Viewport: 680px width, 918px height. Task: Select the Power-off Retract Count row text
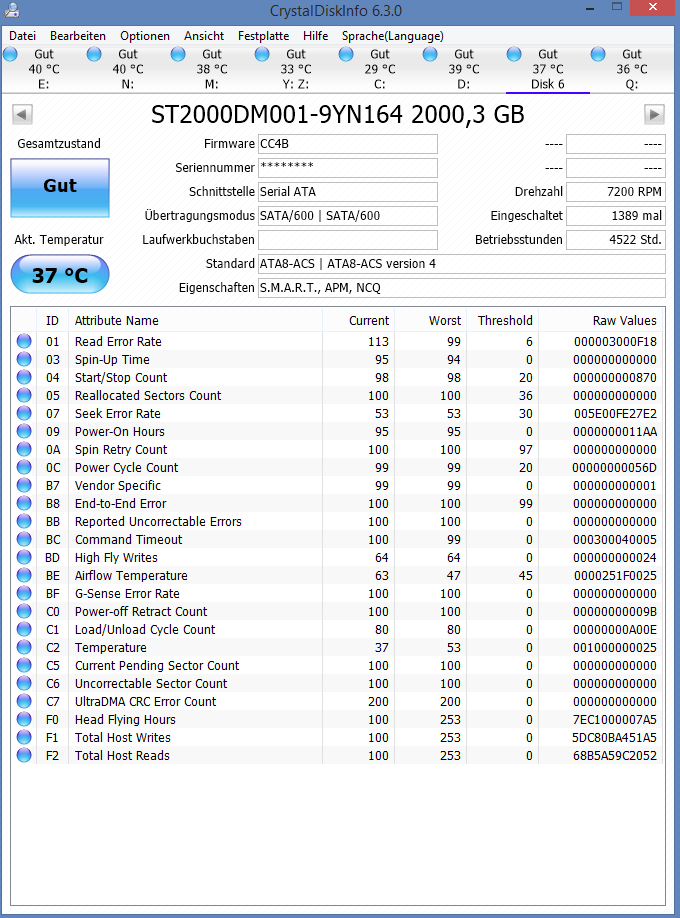tap(141, 611)
